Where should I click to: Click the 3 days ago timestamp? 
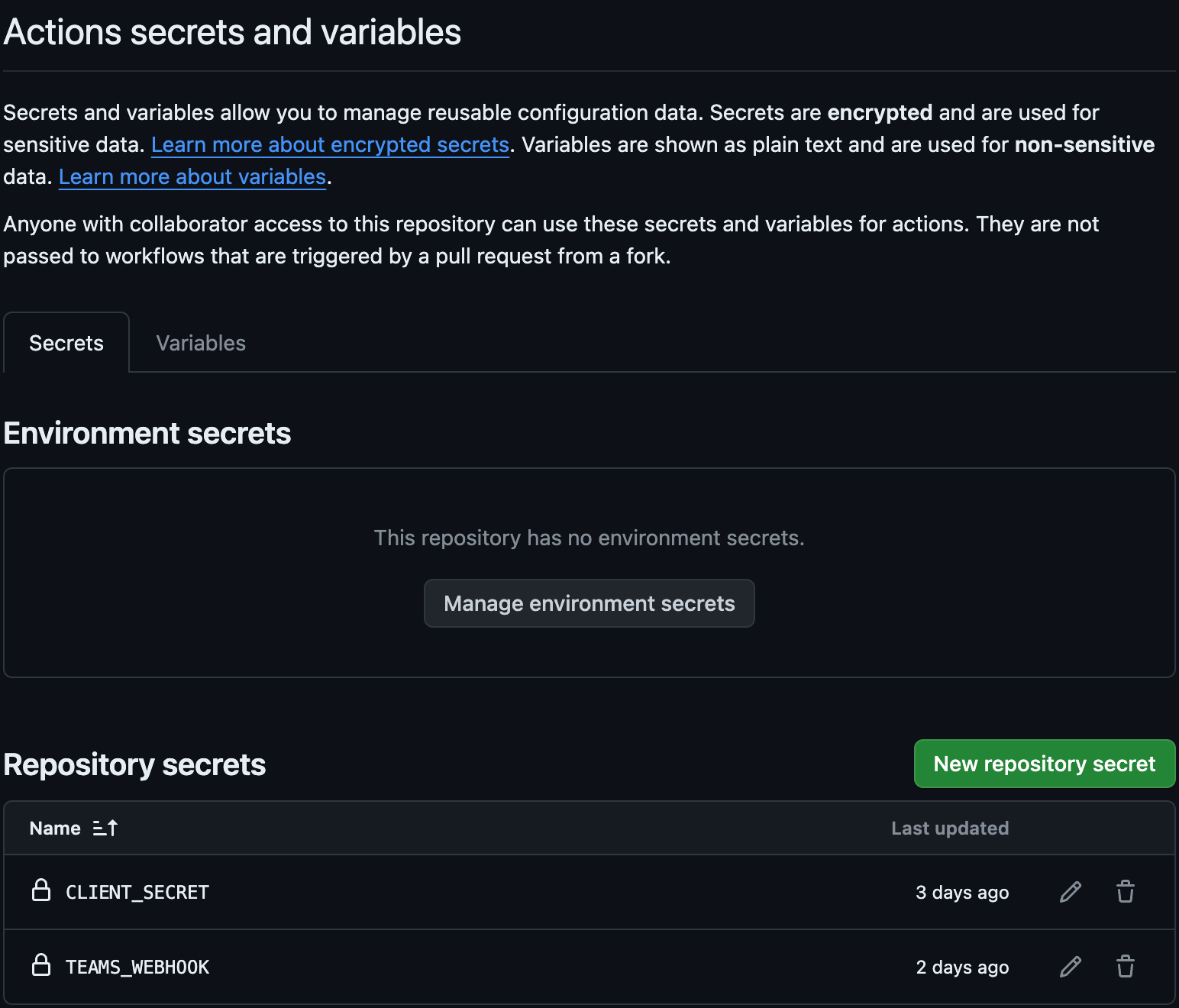962,892
